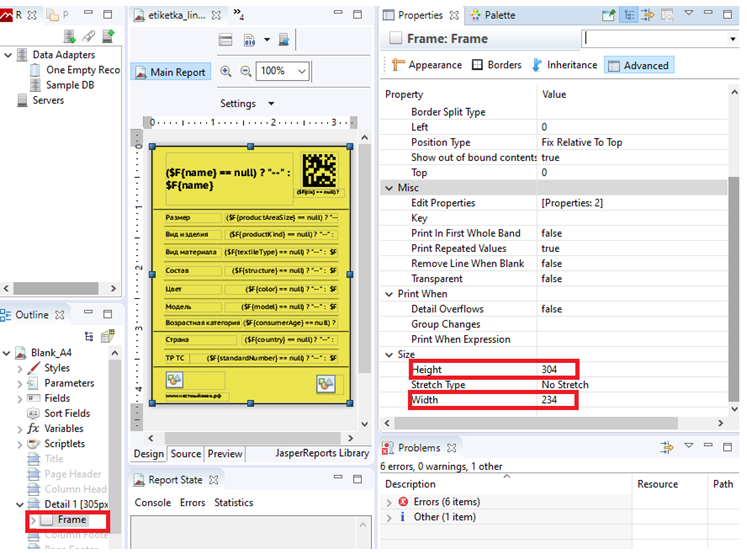747x553 pixels.
Task: Collapse the Misc property group
Action: point(389,188)
